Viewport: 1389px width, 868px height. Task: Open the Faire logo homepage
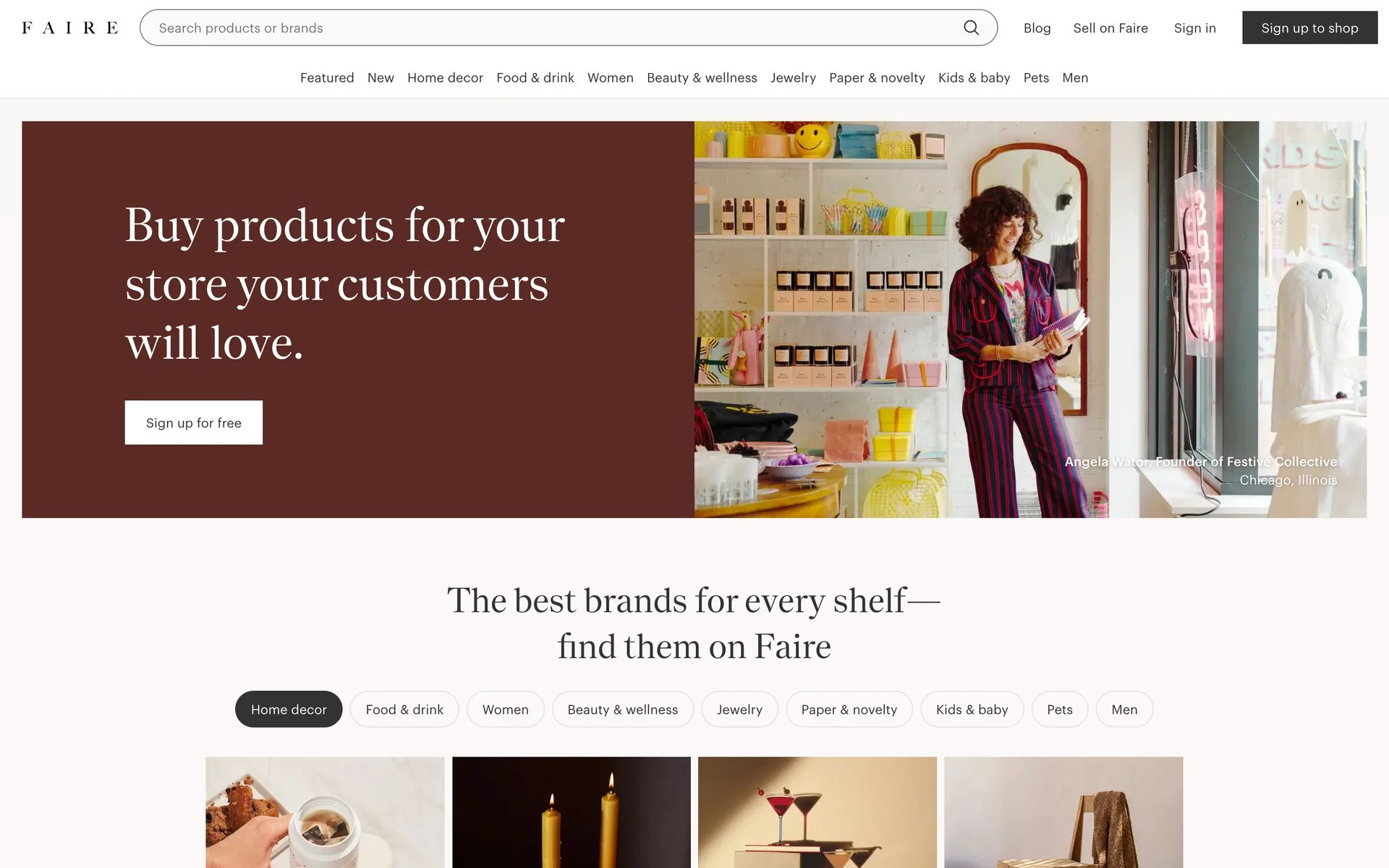[70, 27]
